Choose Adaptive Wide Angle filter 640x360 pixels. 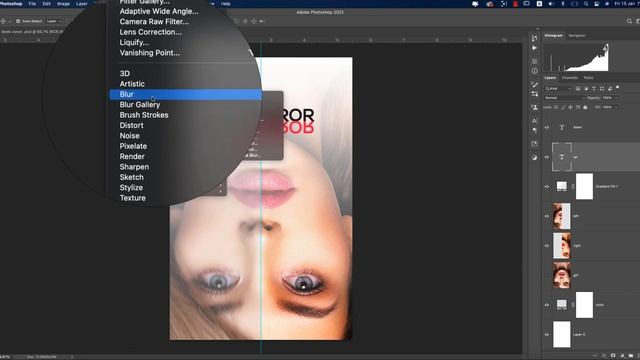click(x=159, y=11)
